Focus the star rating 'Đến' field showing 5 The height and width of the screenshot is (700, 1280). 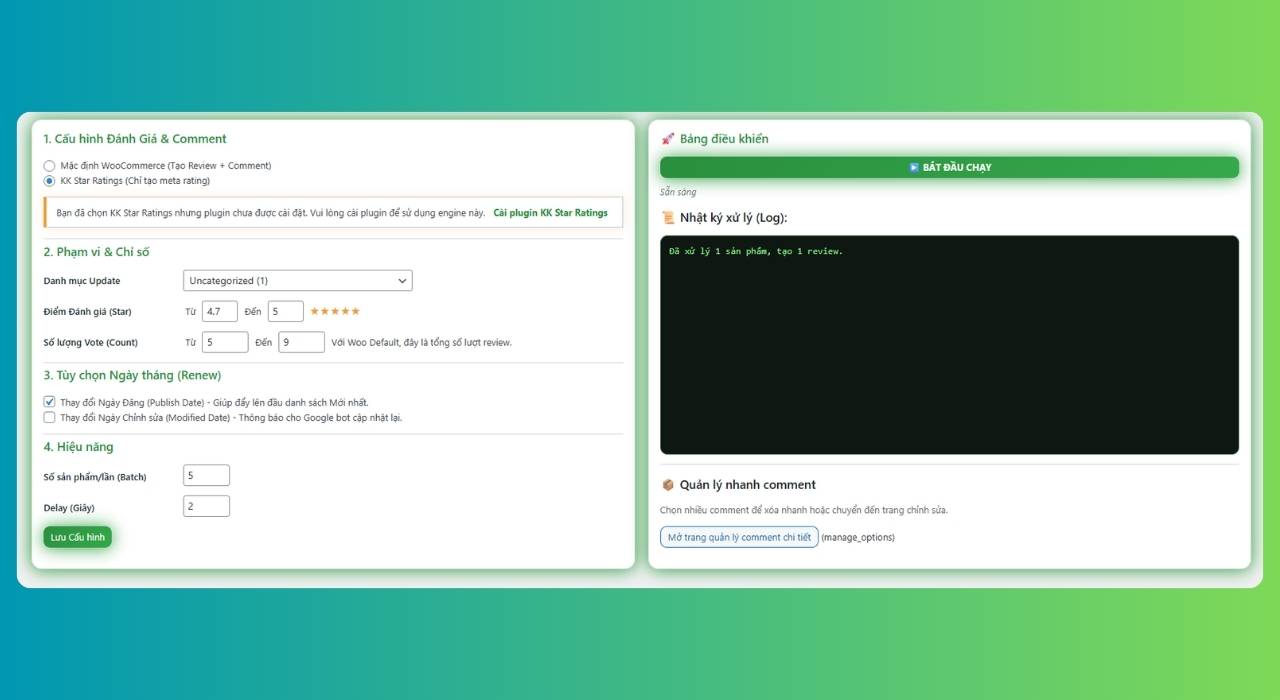[285, 312]
